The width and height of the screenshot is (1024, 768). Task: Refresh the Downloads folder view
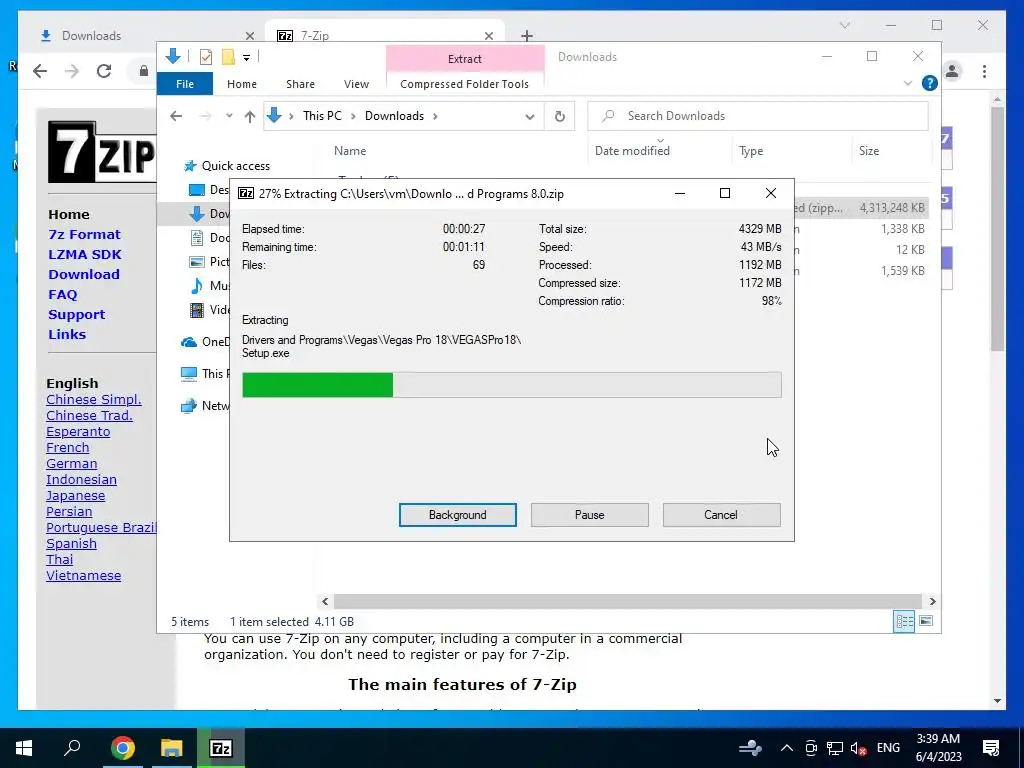560,116
